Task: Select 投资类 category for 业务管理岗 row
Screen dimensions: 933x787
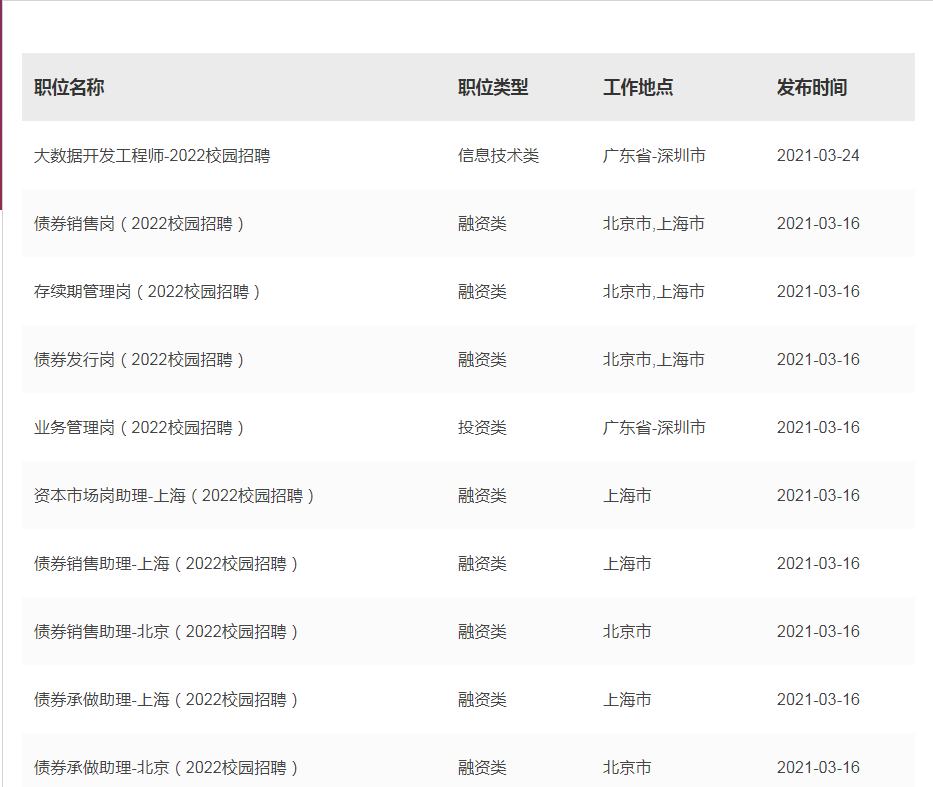Action: 482,428
